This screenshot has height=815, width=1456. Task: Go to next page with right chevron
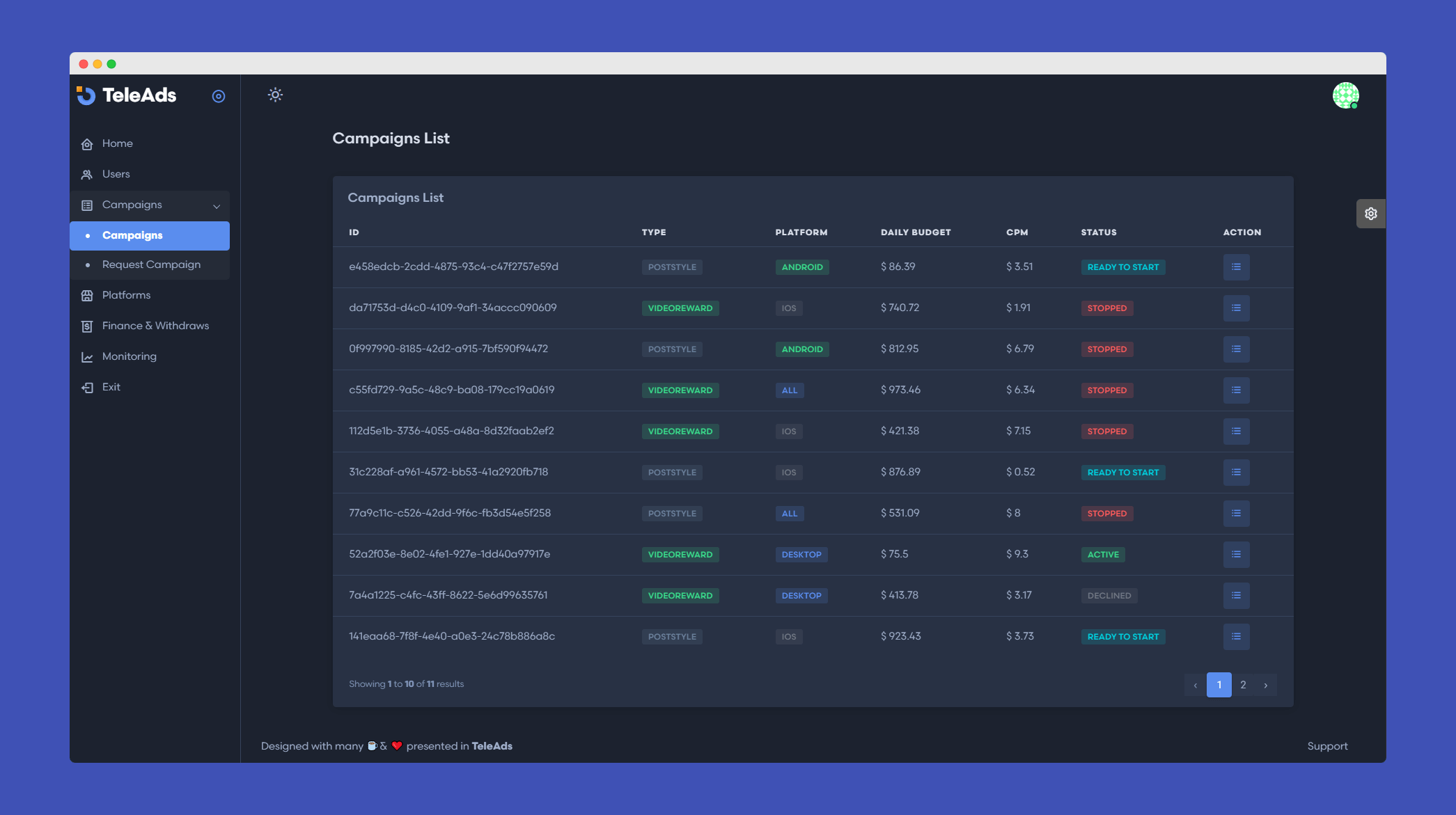pos(1265,685)
